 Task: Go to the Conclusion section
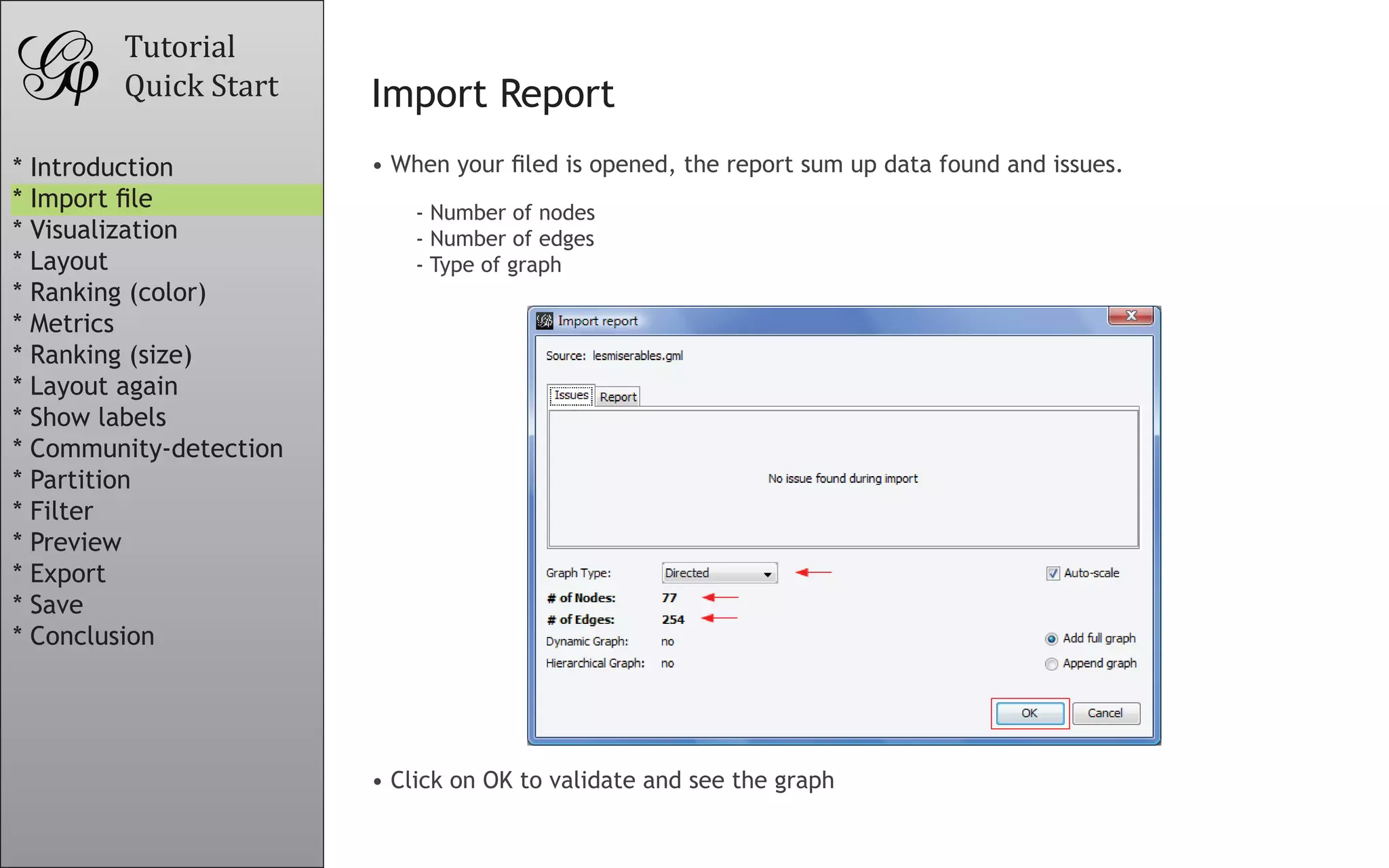(92, 636)
